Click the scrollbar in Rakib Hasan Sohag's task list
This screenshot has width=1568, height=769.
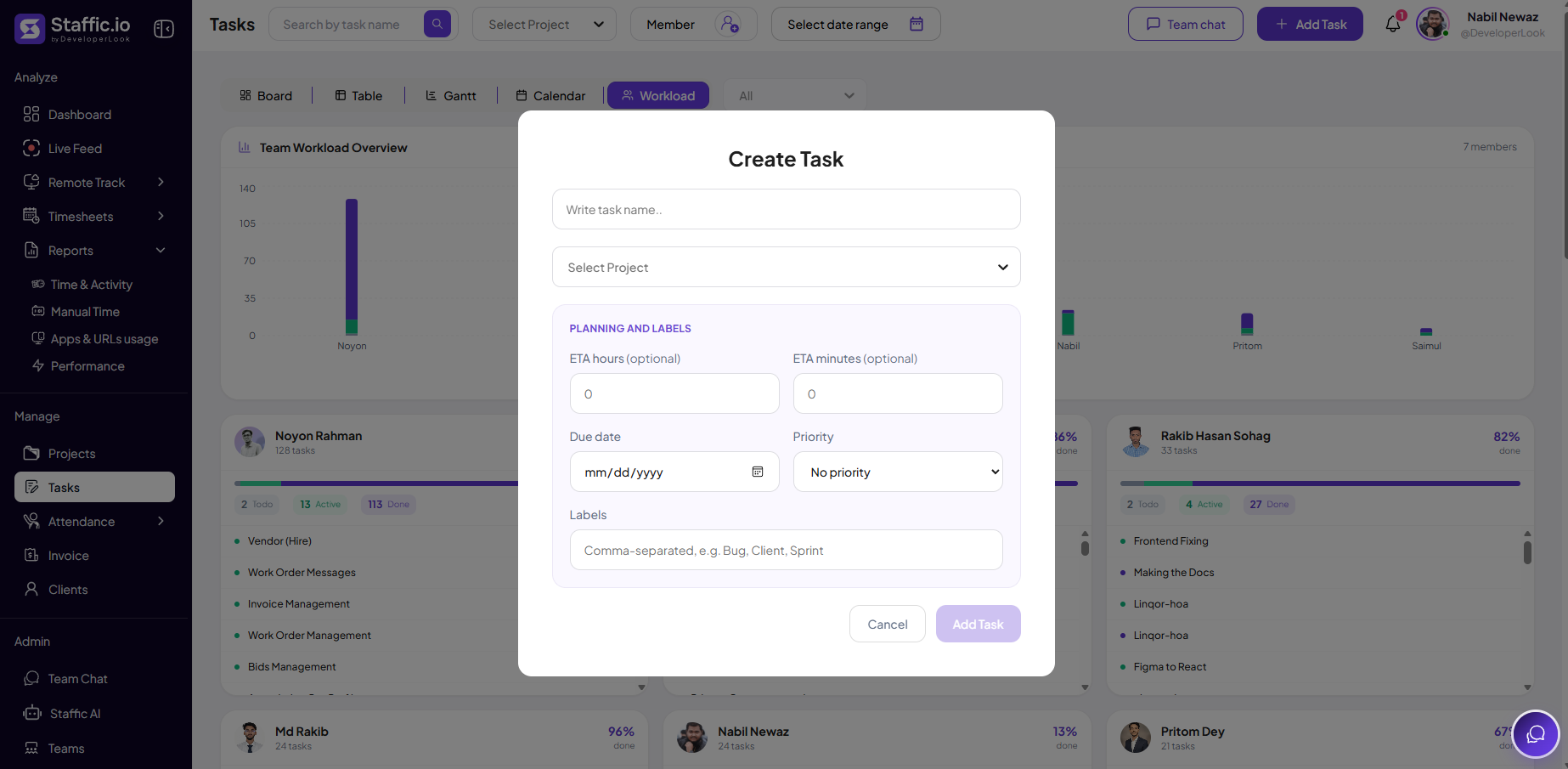point(1527,552)
